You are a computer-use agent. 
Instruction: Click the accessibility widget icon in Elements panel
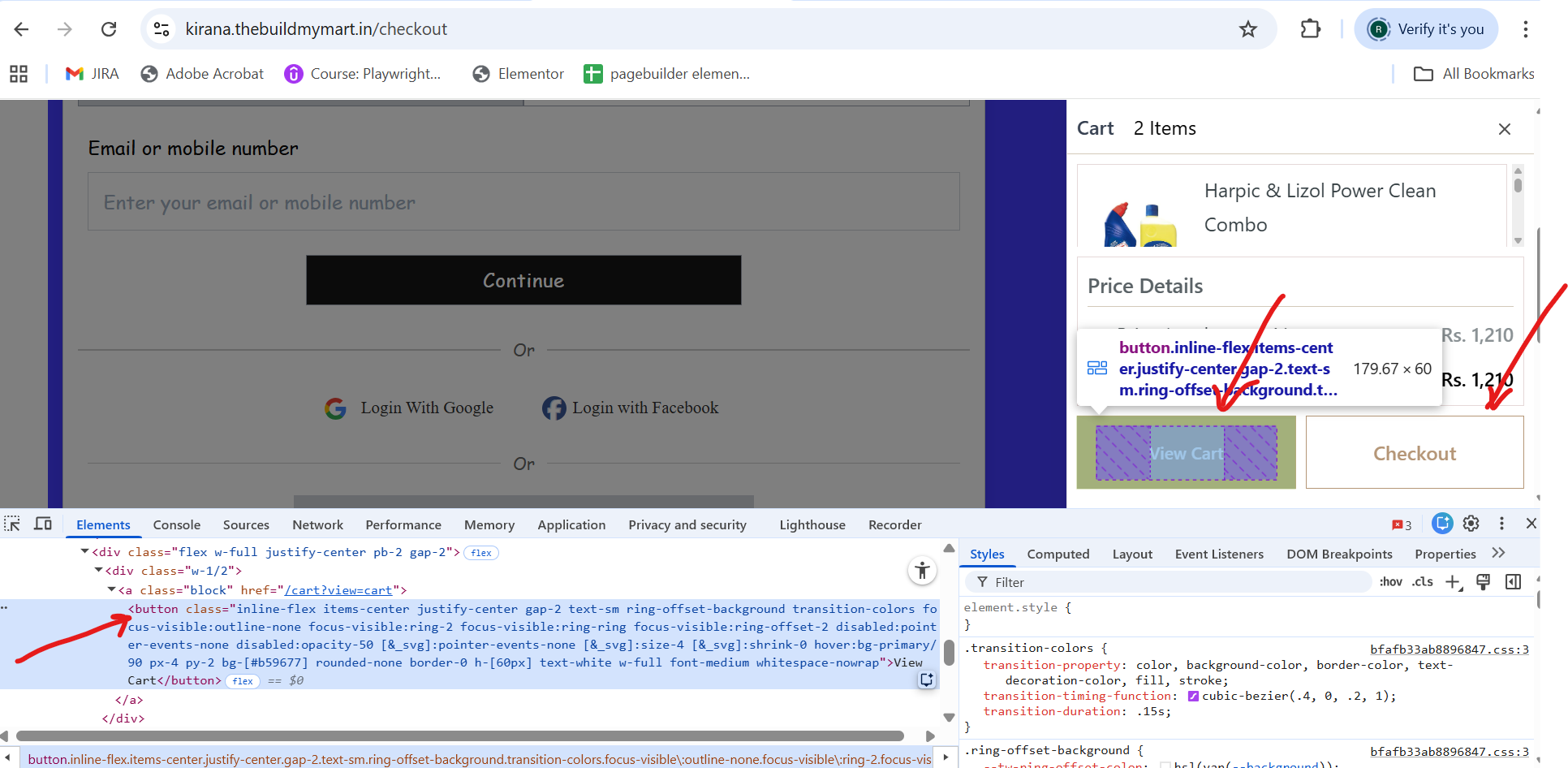pyautogui.click(x=922, y=571)
